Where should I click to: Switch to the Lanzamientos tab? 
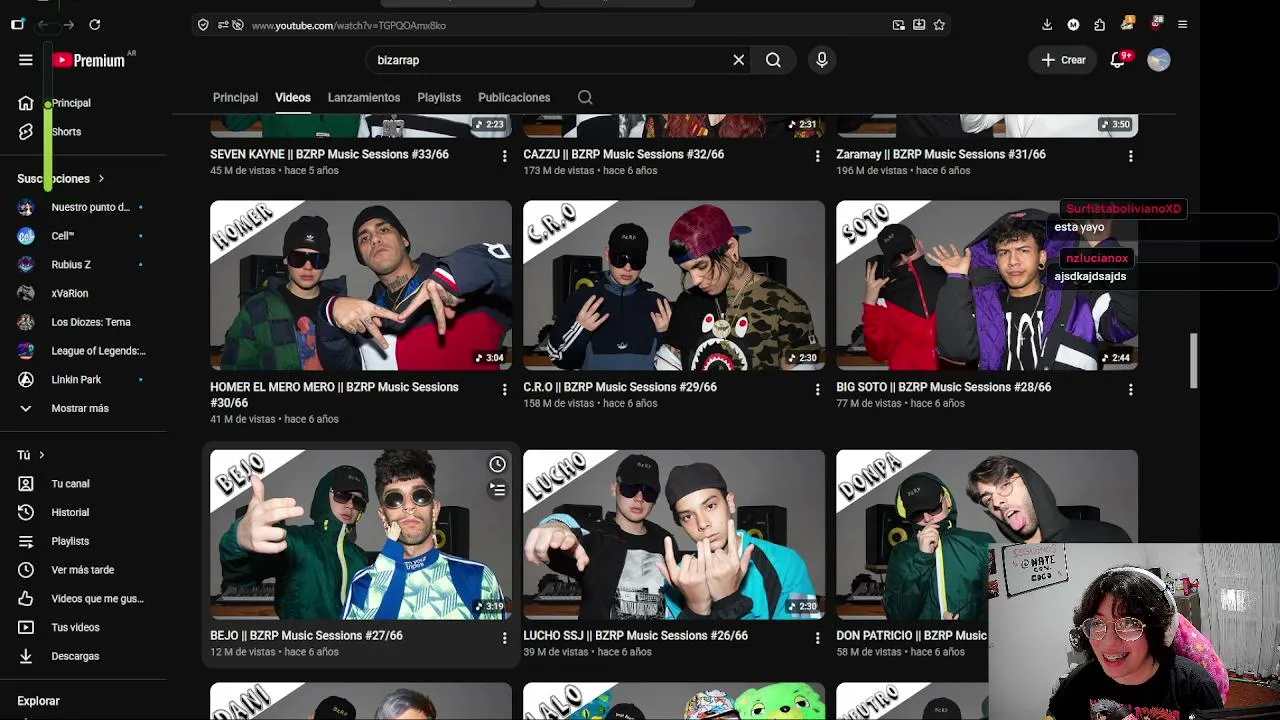pos(364,97)
